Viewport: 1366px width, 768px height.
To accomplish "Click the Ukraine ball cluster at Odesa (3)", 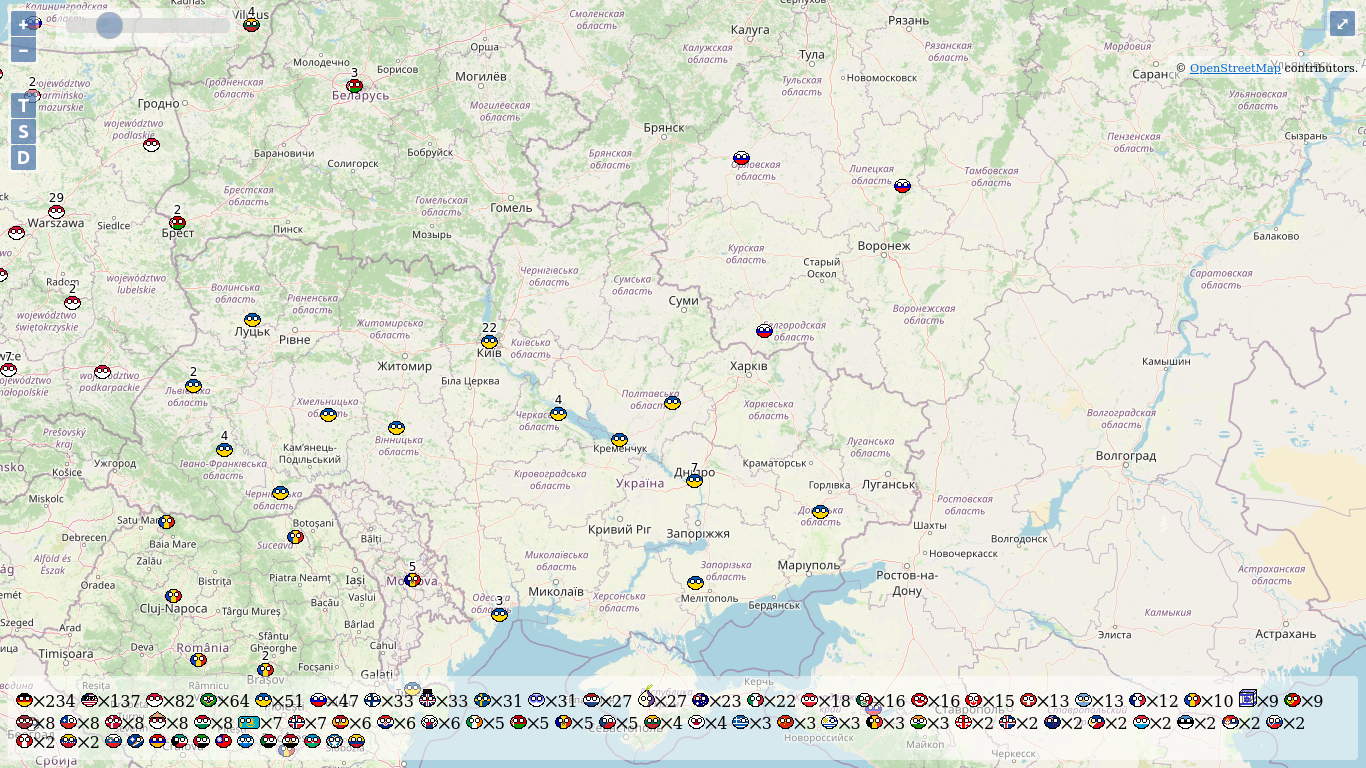I will coord(499,615).
